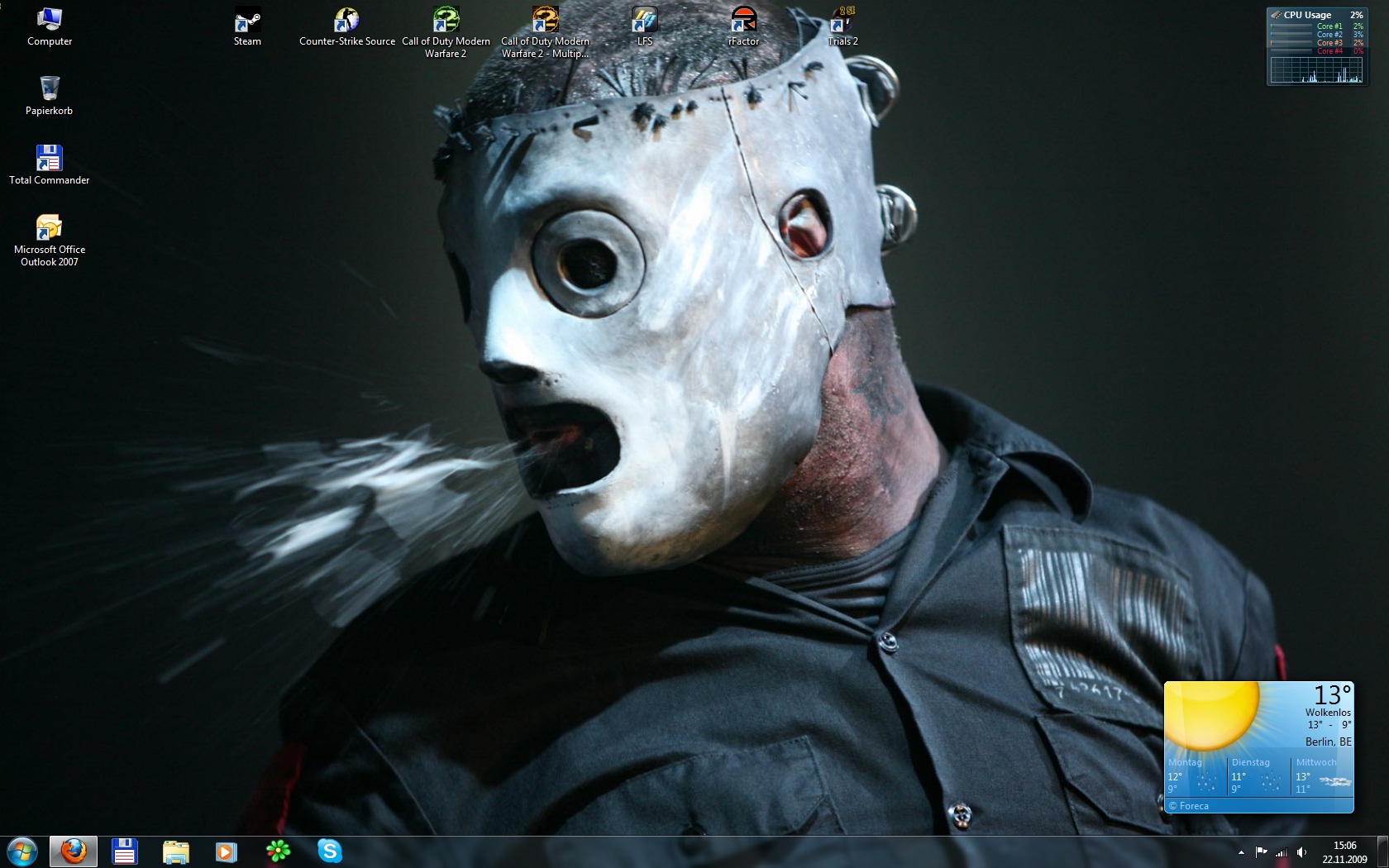Screen dimensions: 1389x868
Task: Click the Show desktop button
Action: point(1382,852)
